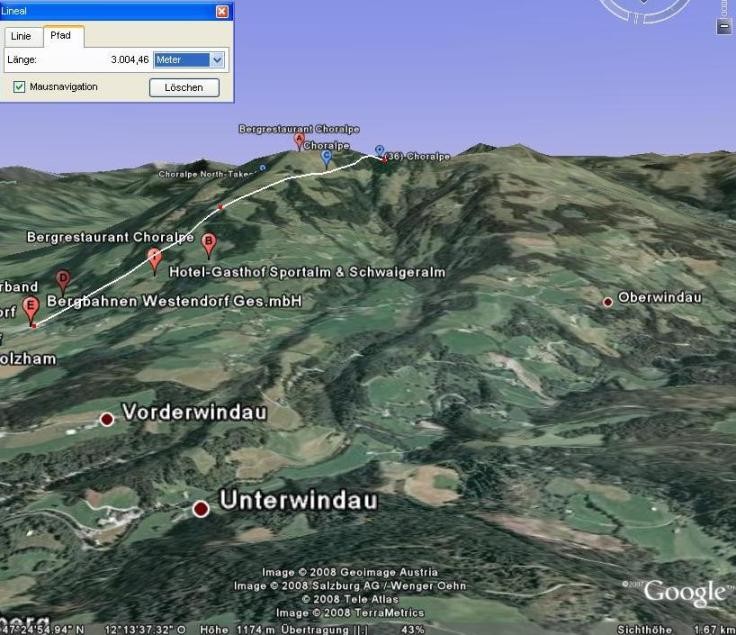Screen dimensions: 736x635
Task: Click the Hotel-Gasthof Sportalm & Schwaigeralm label
Action: [x=307, y=272]
